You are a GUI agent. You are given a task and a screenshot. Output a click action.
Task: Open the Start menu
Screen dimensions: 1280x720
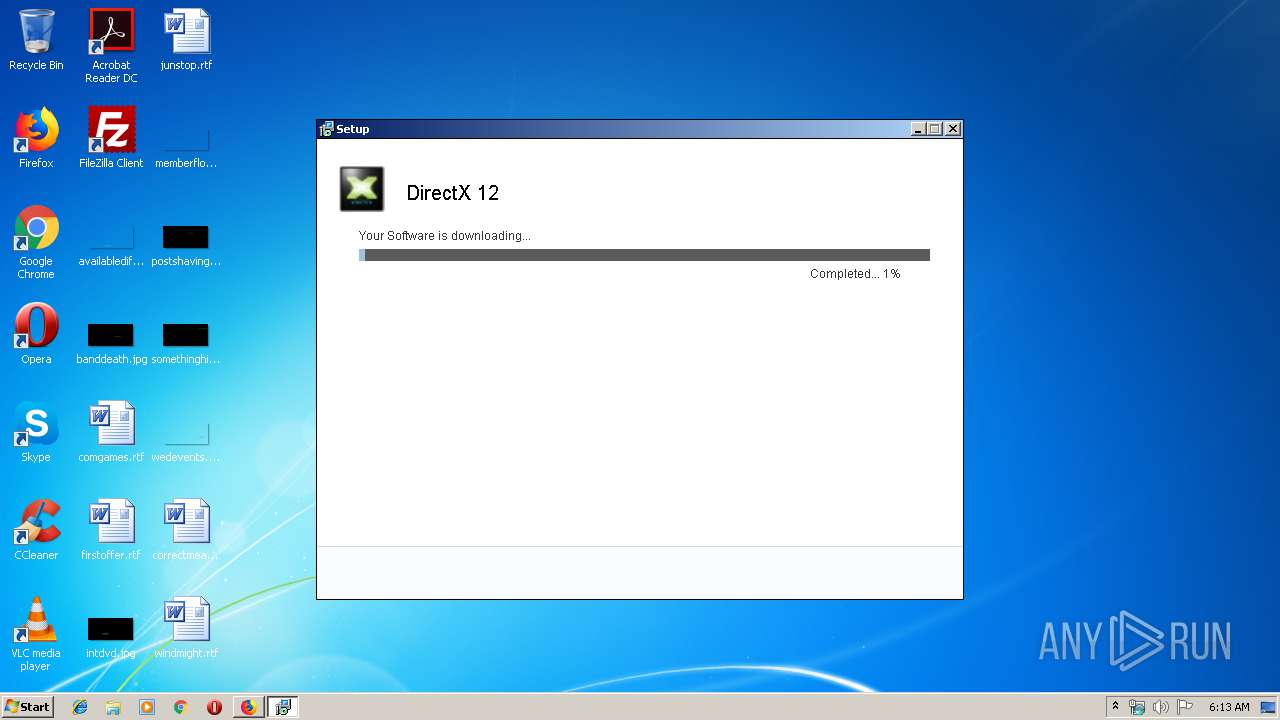[27, 707]
